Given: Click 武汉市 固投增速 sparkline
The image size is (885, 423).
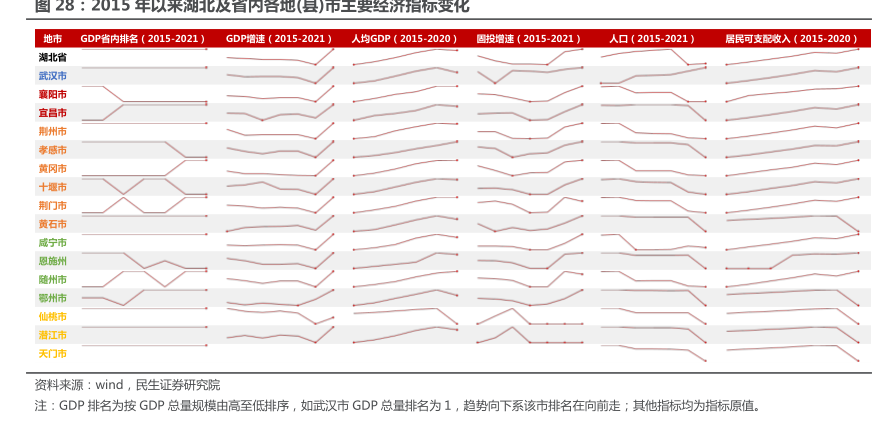Looking at the screenshot, I should click(x=529, y=73).
